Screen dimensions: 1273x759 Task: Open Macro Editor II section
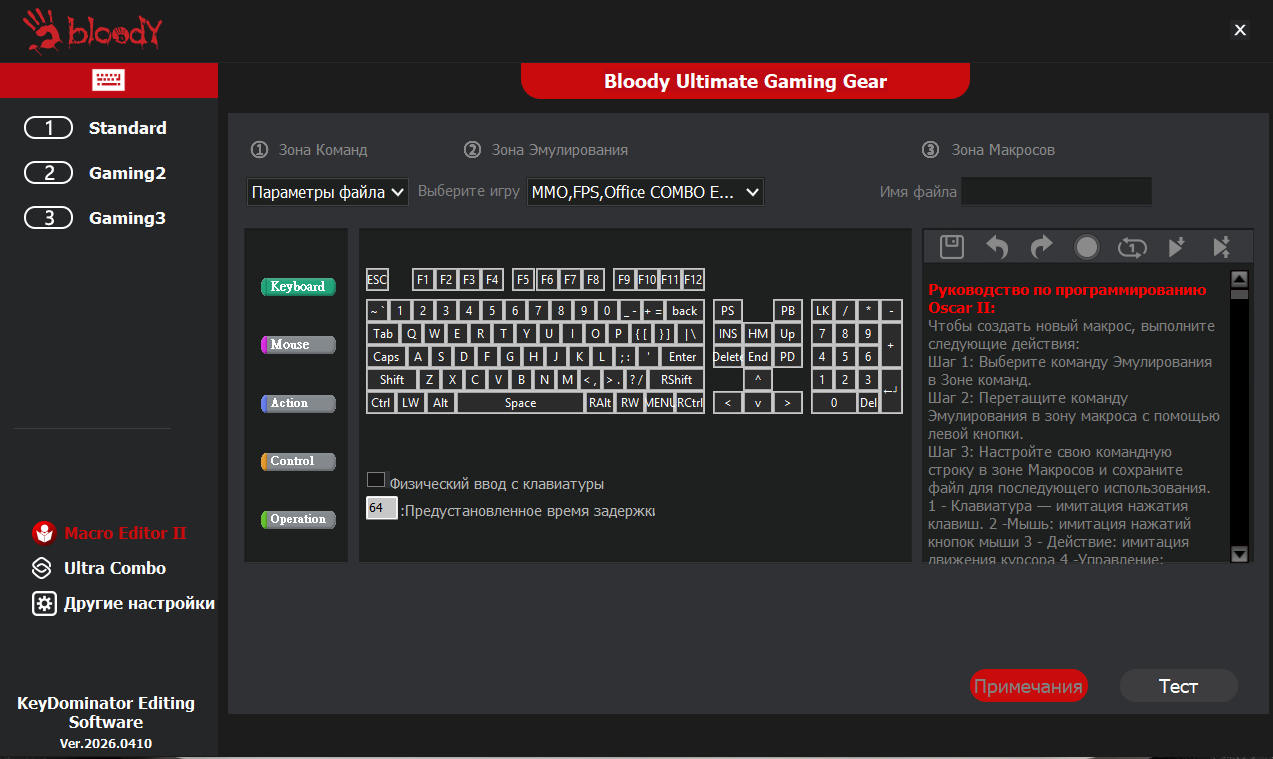pos(126,533)
